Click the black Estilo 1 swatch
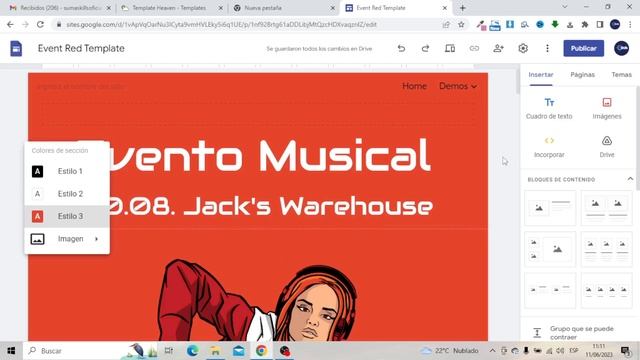 tap(38, 171)
